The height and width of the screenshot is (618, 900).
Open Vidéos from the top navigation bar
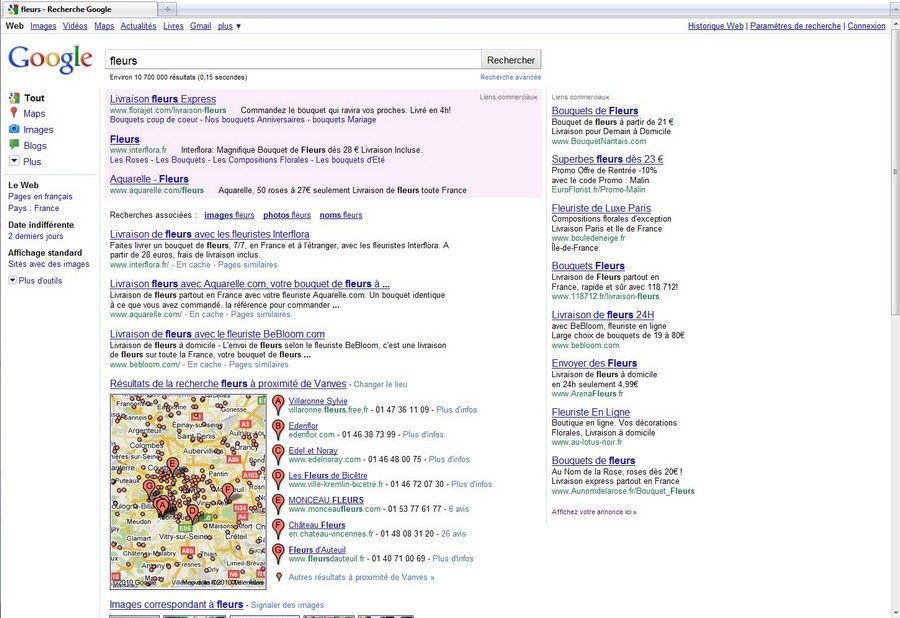[x=75, y=26]
